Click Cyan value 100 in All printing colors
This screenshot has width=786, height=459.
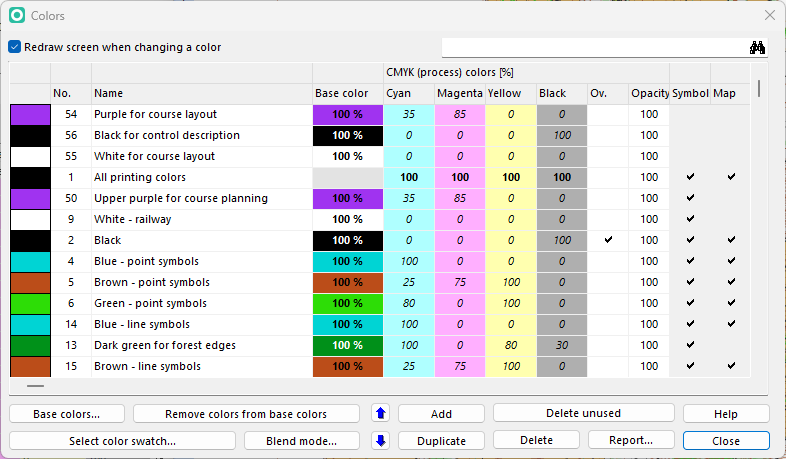tap(409, 177)
